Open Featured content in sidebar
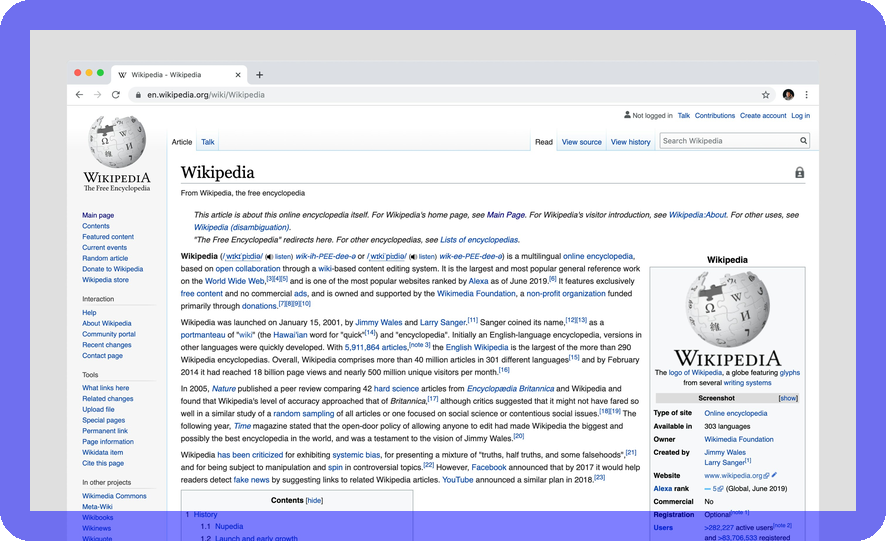This screenshot has height=541, width=886. coord(108,237)
